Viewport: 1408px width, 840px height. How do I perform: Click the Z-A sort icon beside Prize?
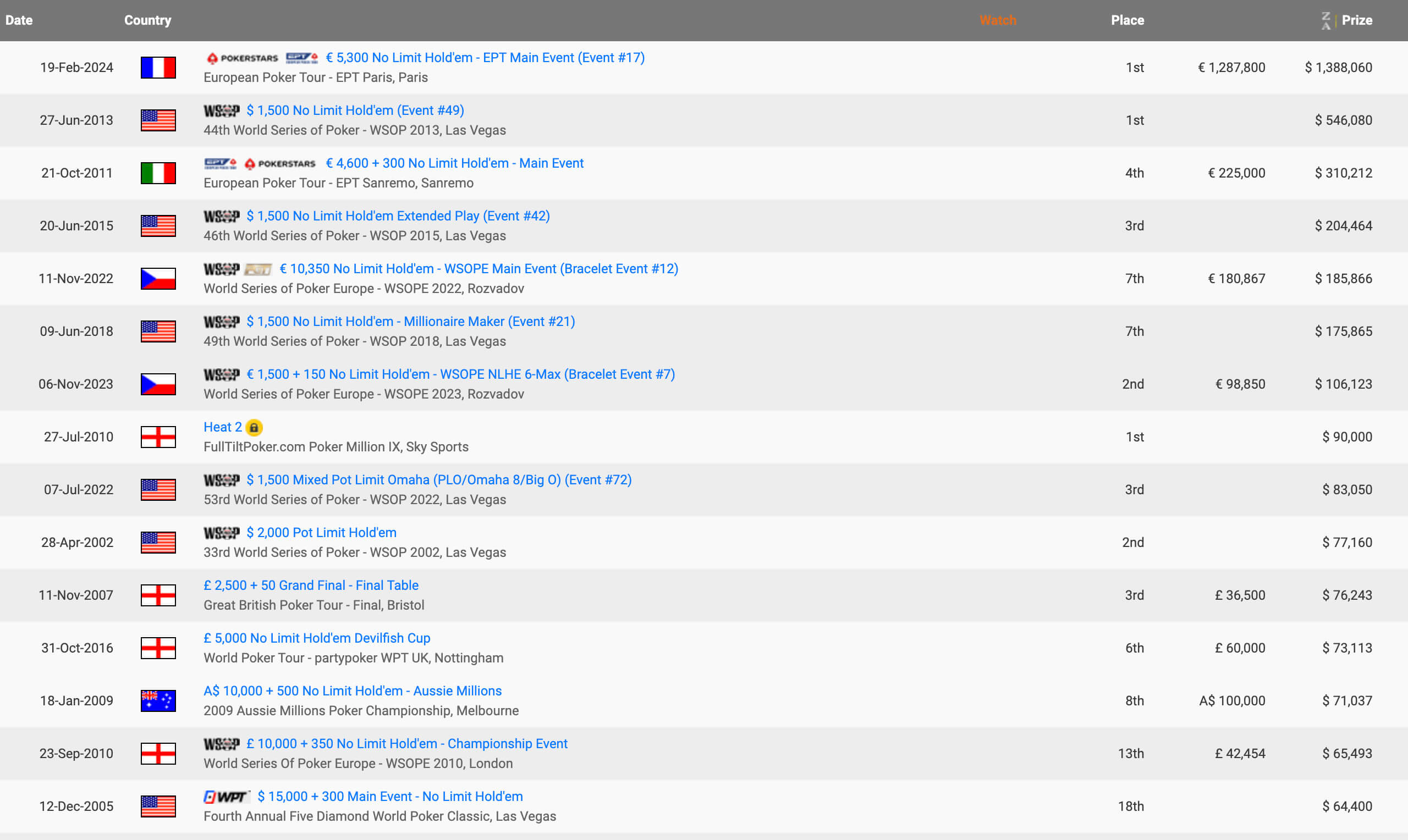pos(1326,20)
